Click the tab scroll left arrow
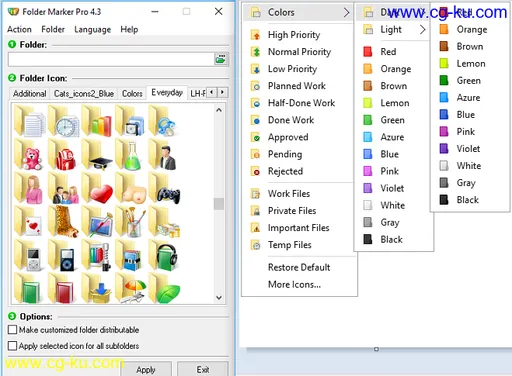The height and width of the screenshot is (376, 512). point(211,92)
